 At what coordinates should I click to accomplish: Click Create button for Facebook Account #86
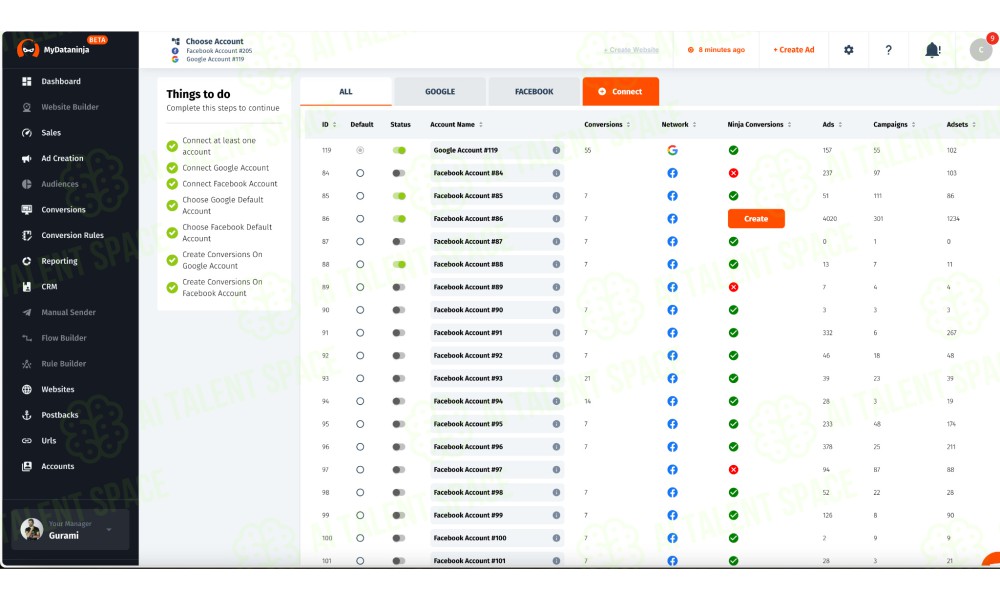pyautogui.click(x=756, y=219)
